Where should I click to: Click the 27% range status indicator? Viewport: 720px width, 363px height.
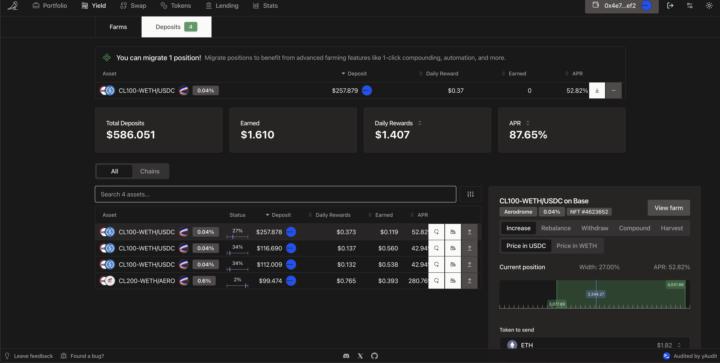[237, 233]
